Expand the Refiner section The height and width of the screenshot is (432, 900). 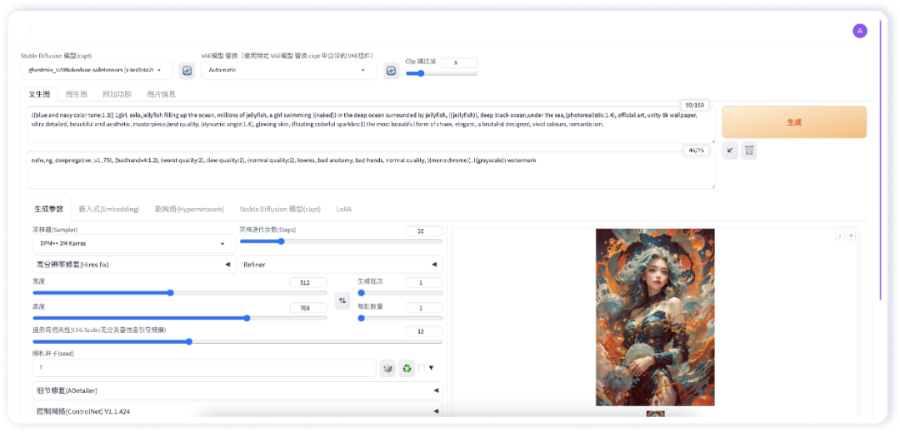[x=341, y=264]
